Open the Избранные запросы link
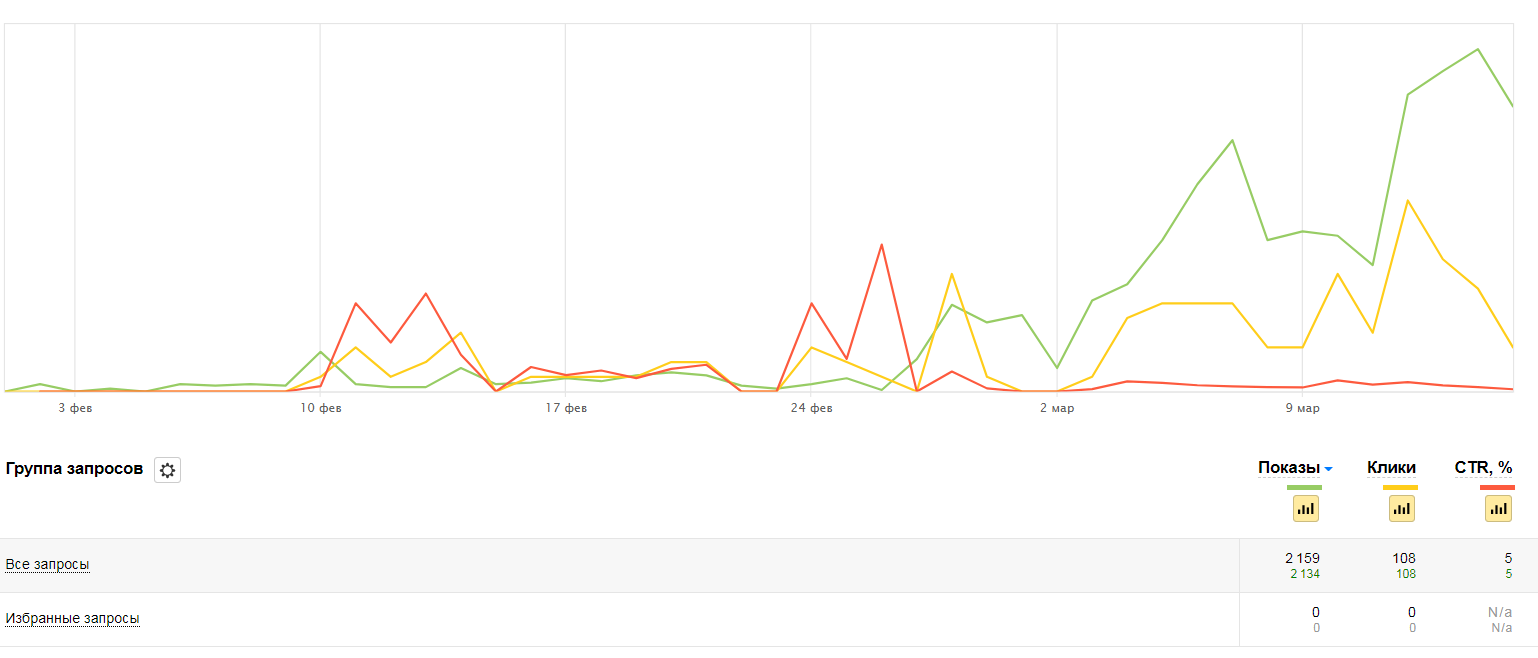 coord(72,618)
